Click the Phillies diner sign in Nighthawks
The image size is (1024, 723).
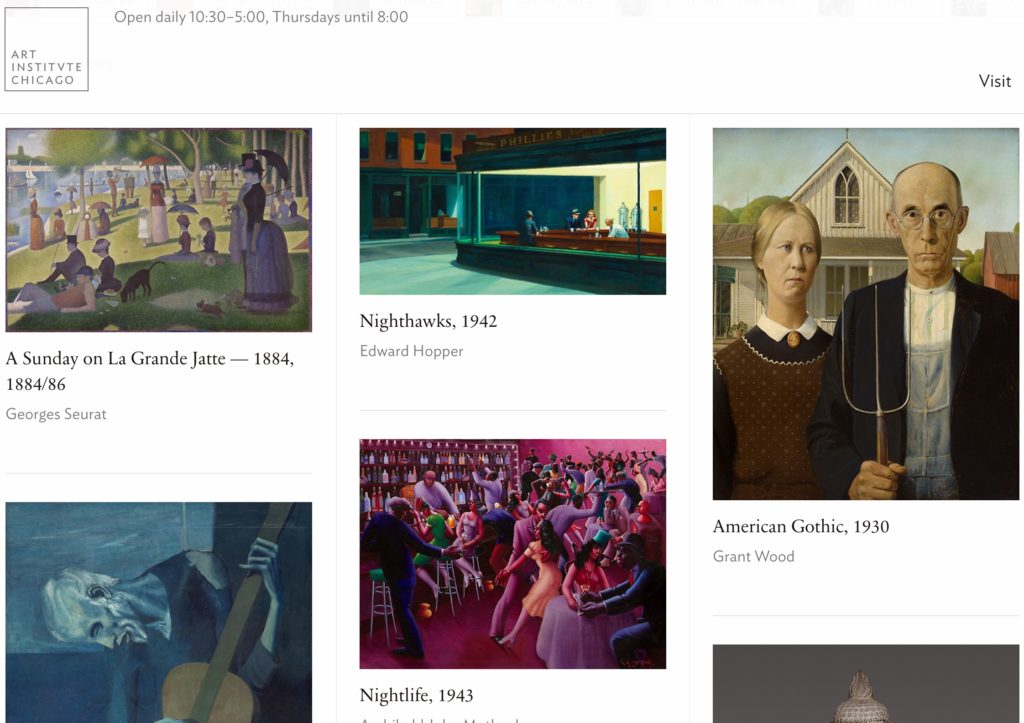coord(530,138)
